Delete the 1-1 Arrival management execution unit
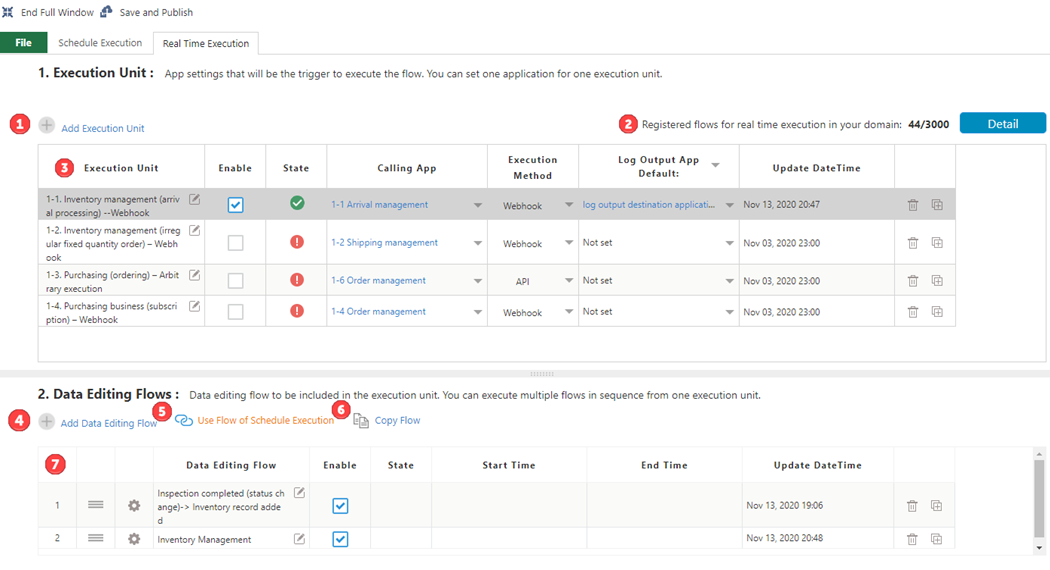 pos(913,205)
